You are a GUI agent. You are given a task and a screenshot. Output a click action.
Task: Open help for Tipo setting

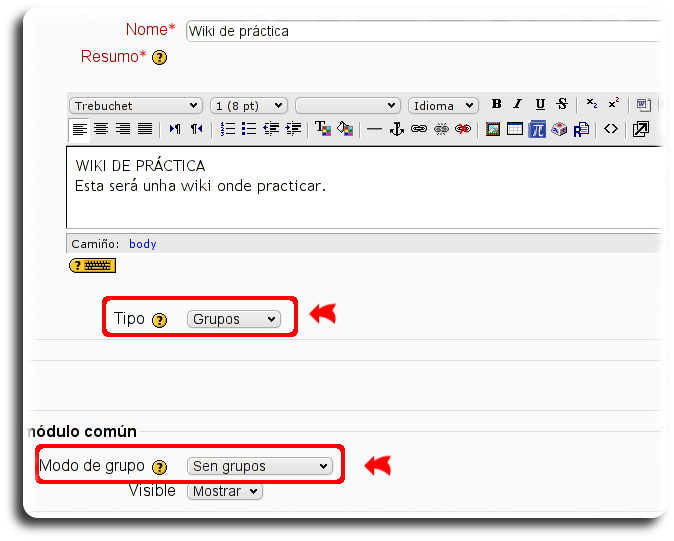tap(159, 320)
